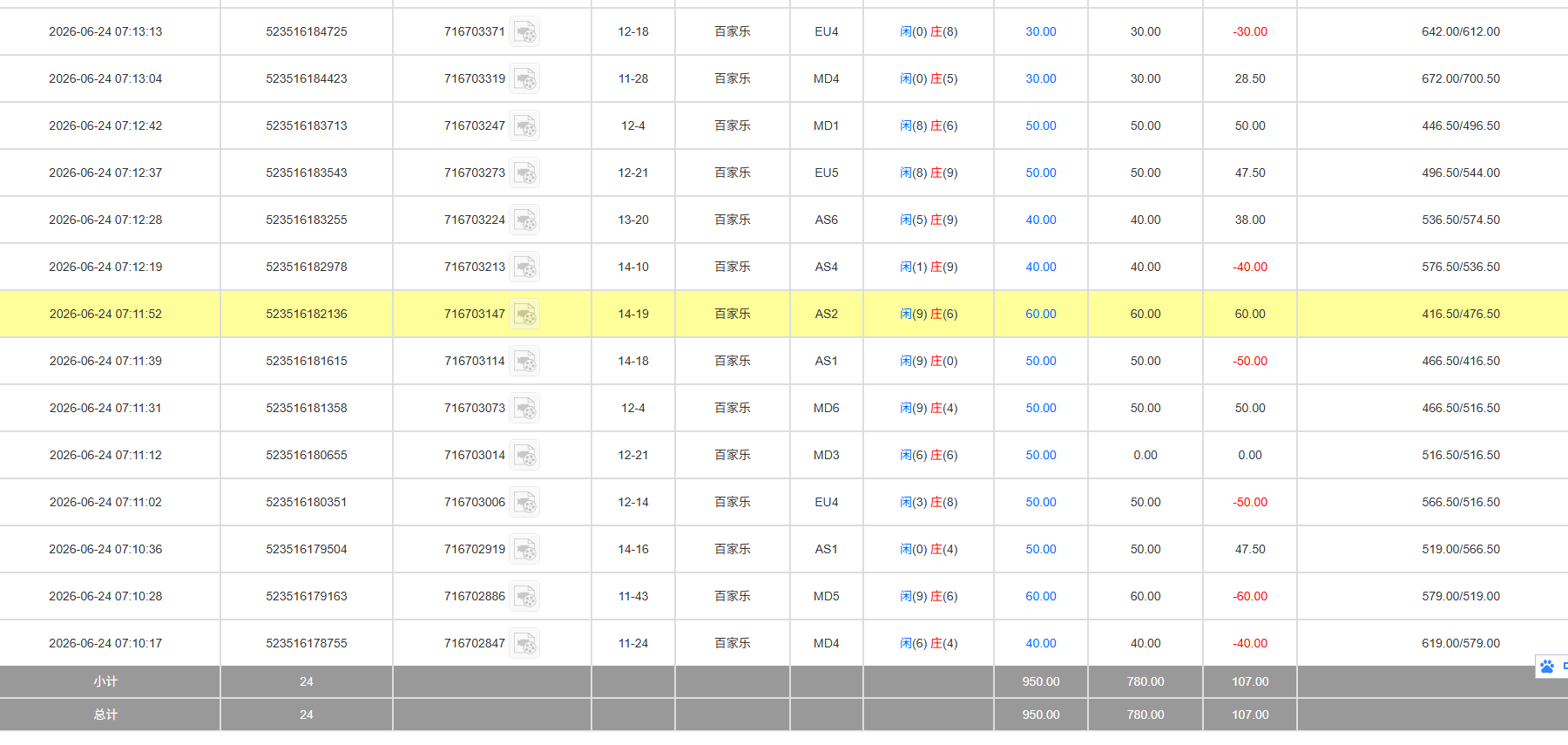Click table code EU5
Screen dimensions: 1568x745
click(x=826, y=173)
